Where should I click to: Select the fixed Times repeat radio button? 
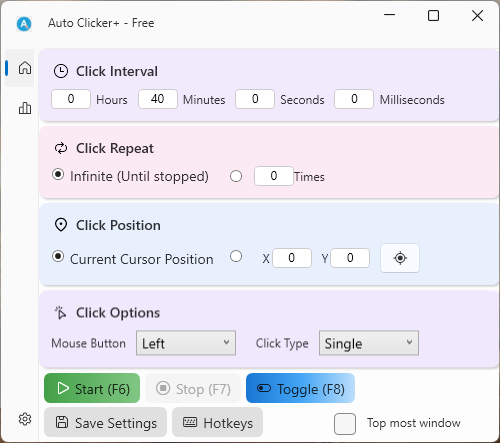236,176
